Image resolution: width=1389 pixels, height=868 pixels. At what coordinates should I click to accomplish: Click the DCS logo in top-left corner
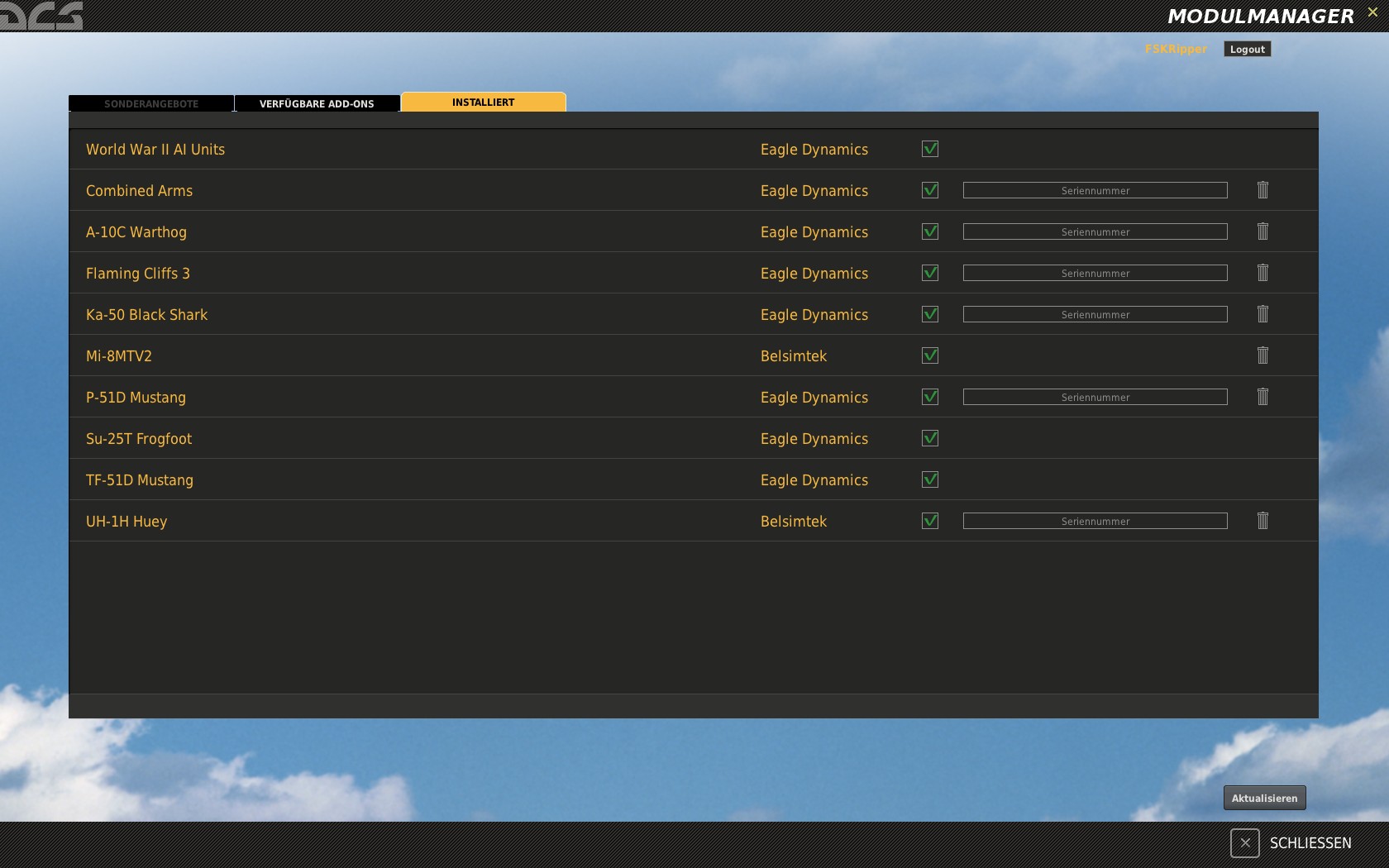[x=41, y=16]
